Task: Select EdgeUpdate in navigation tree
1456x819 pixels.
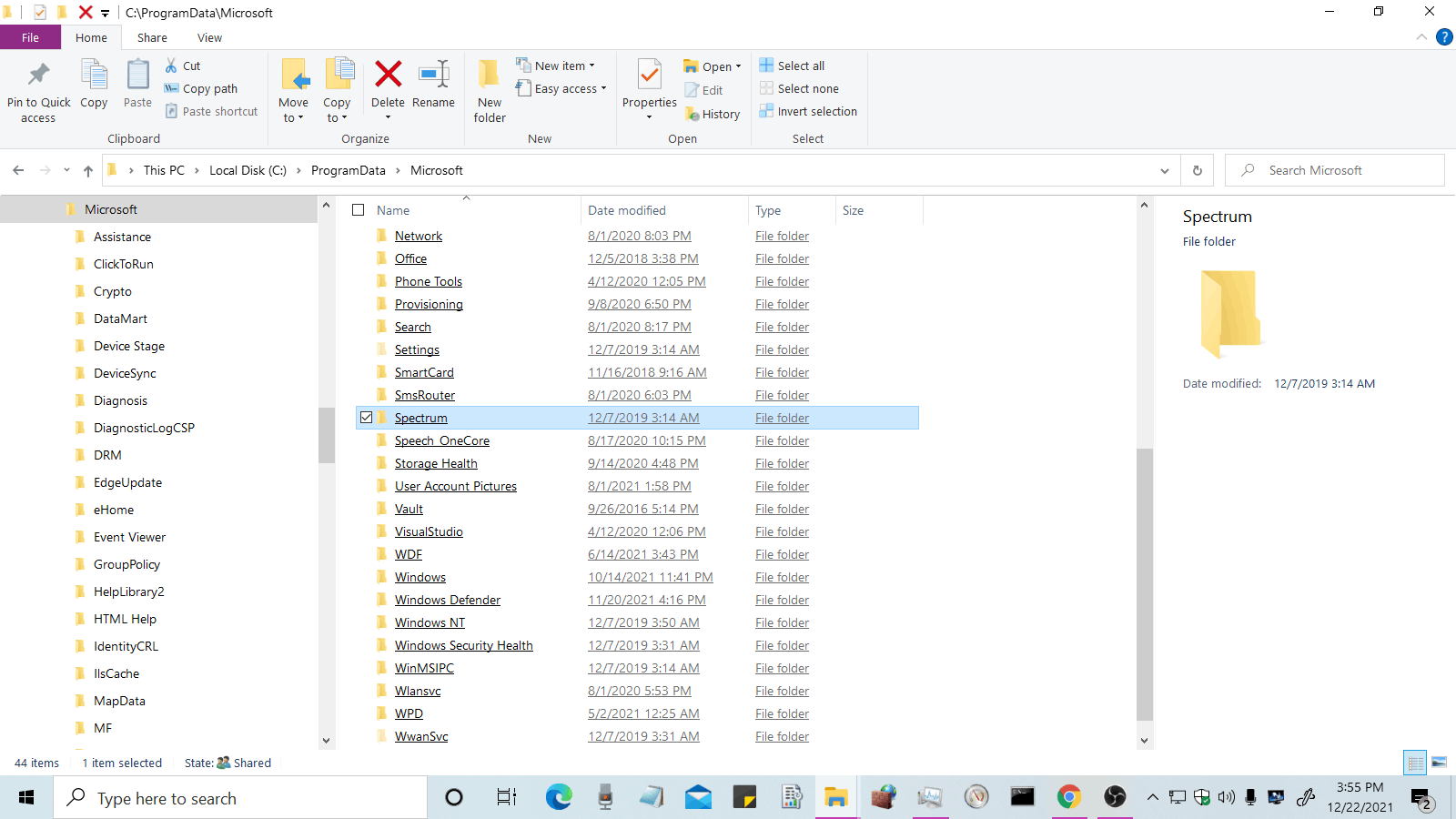Action: pos(127,482)
